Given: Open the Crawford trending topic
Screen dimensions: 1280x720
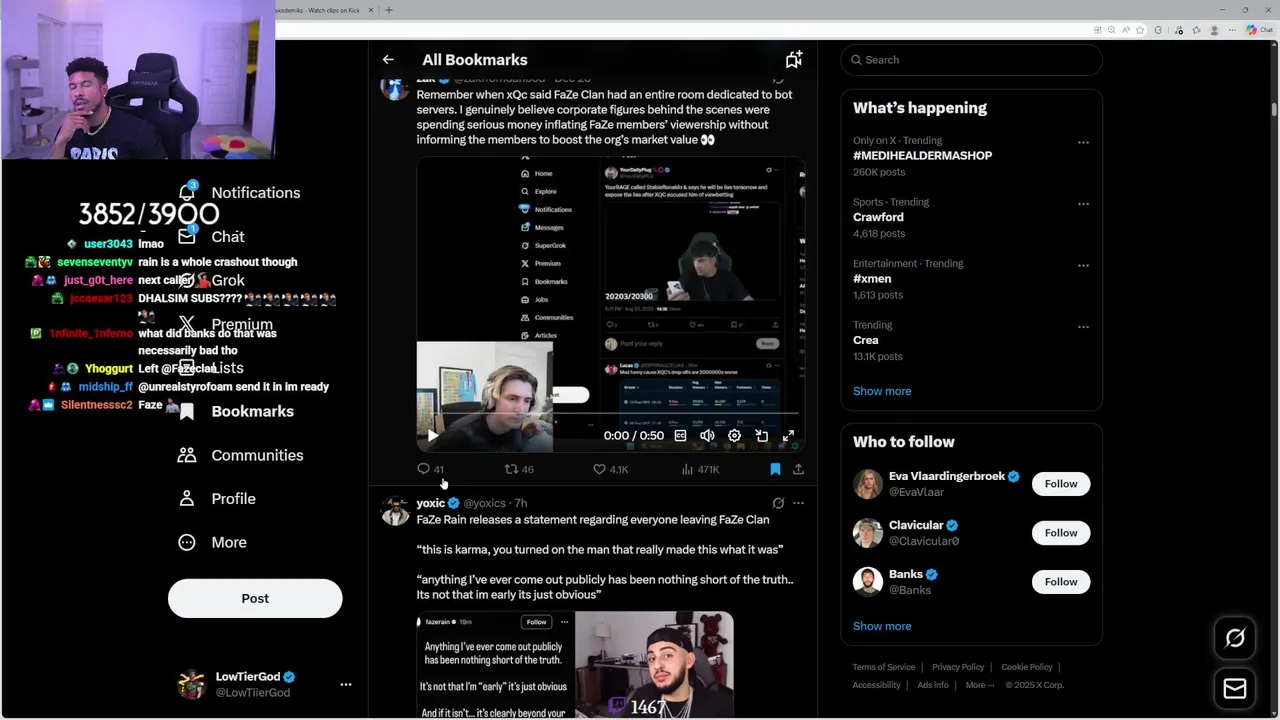Looking at the screenshot, I should [x=878, y=217].
